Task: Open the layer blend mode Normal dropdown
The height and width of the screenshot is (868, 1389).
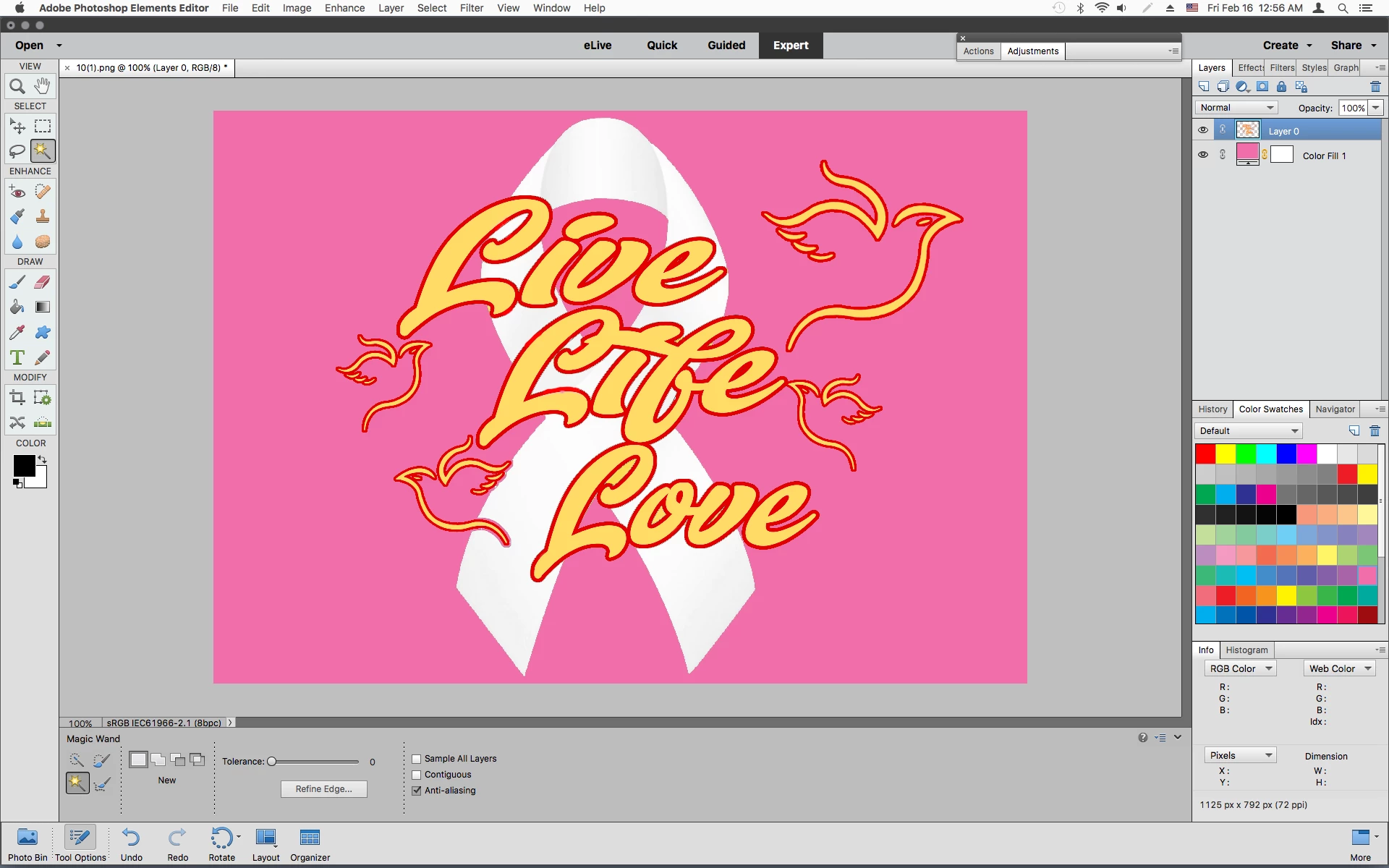Action: pyautogui.click(x=1236, y=108)
